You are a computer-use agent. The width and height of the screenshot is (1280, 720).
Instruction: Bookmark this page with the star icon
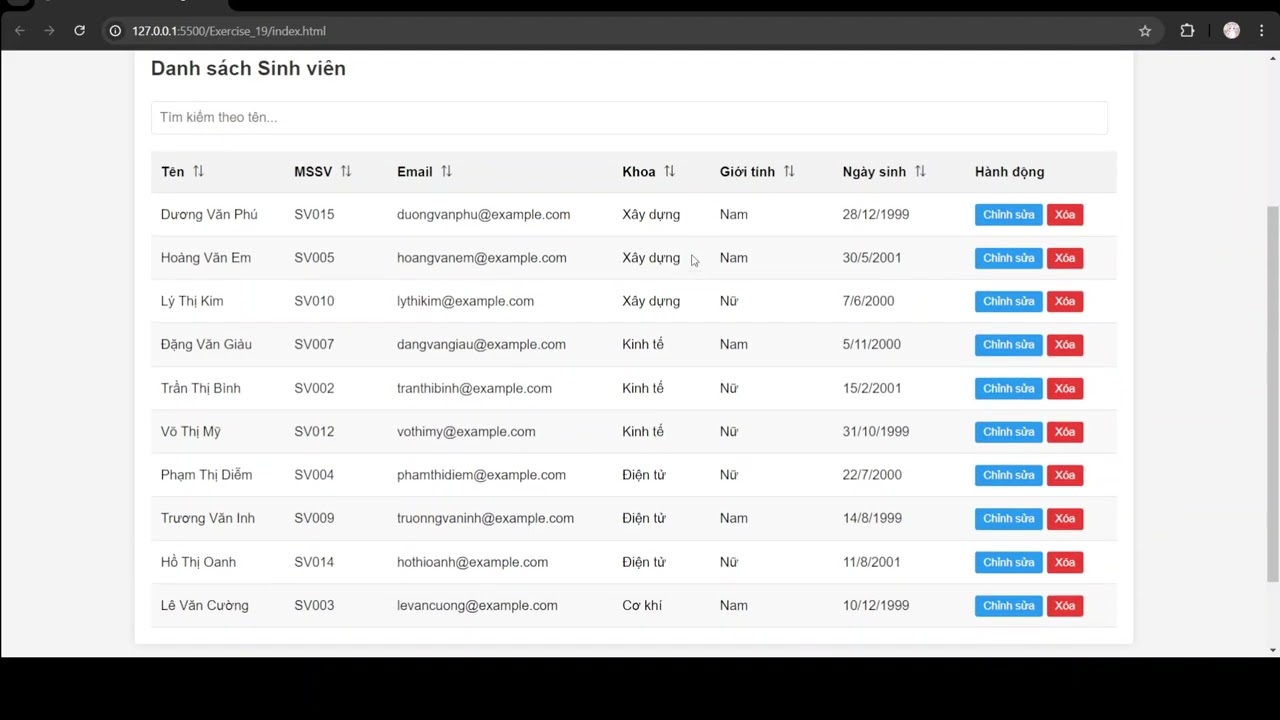tap(1145, 31)
